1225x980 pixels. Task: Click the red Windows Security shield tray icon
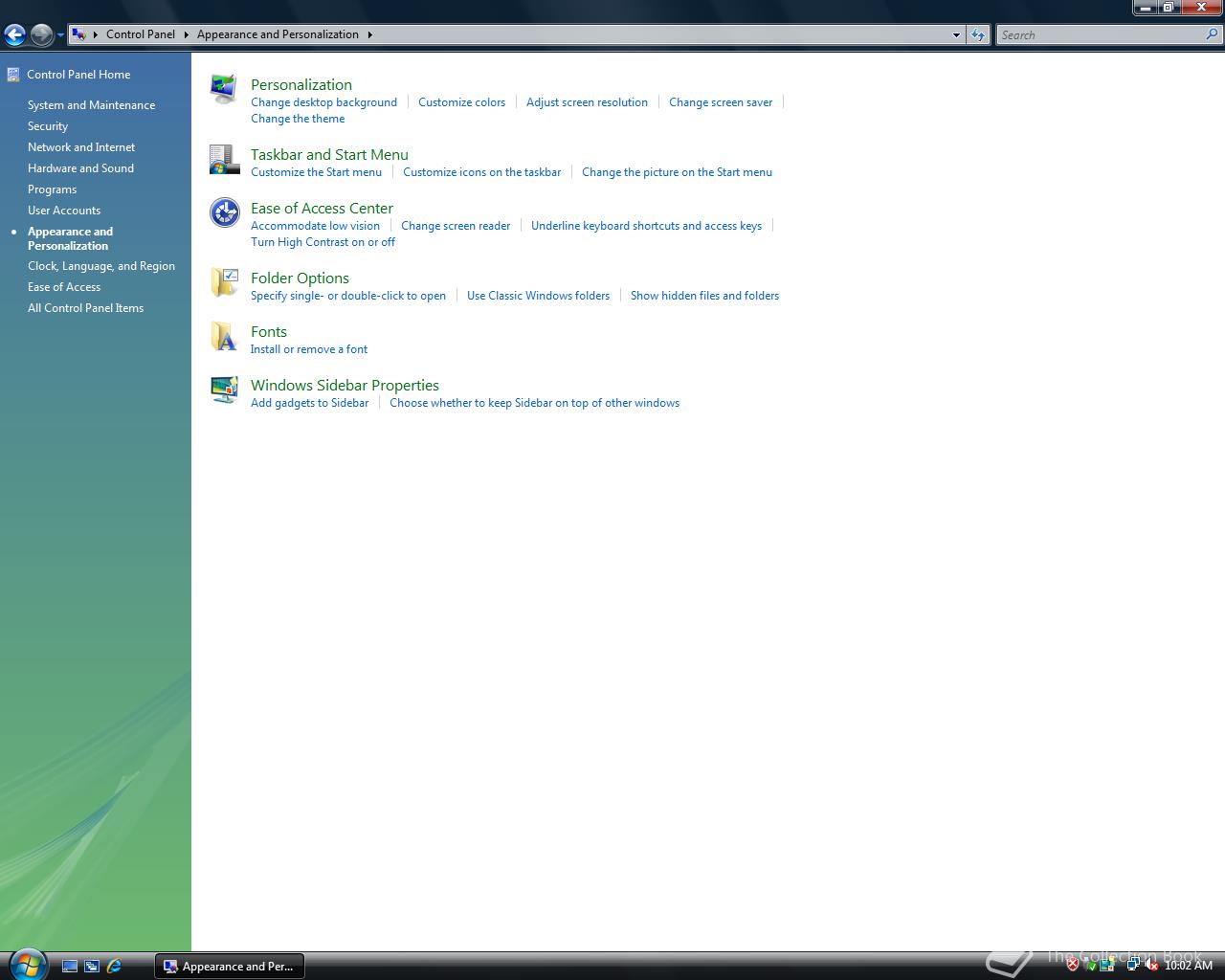(1073, 965)
